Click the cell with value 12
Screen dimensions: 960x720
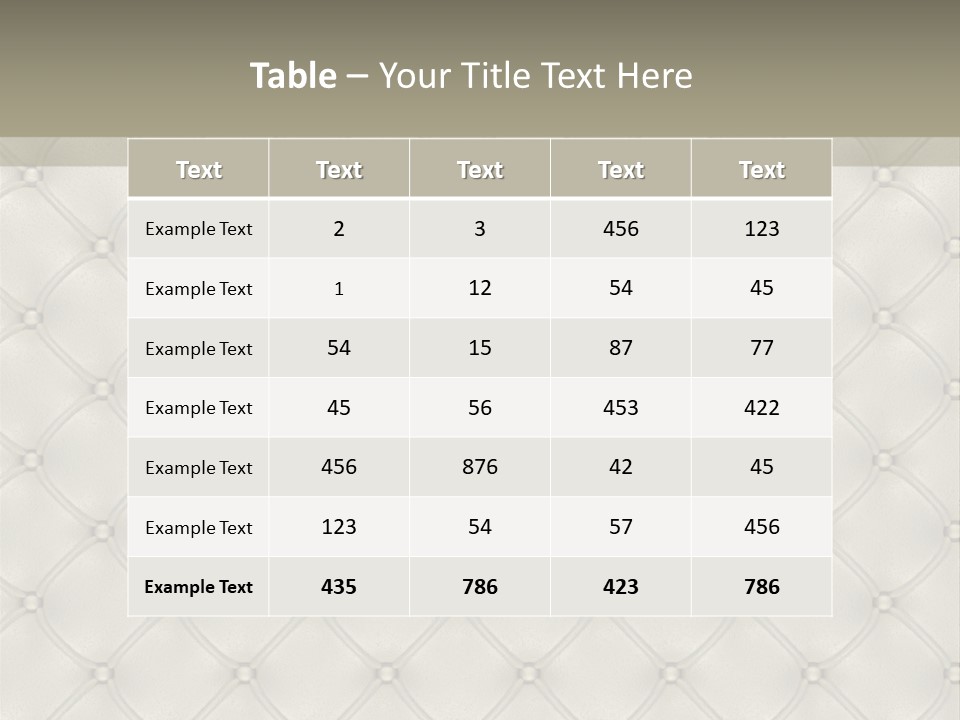(x=480, y=288)
